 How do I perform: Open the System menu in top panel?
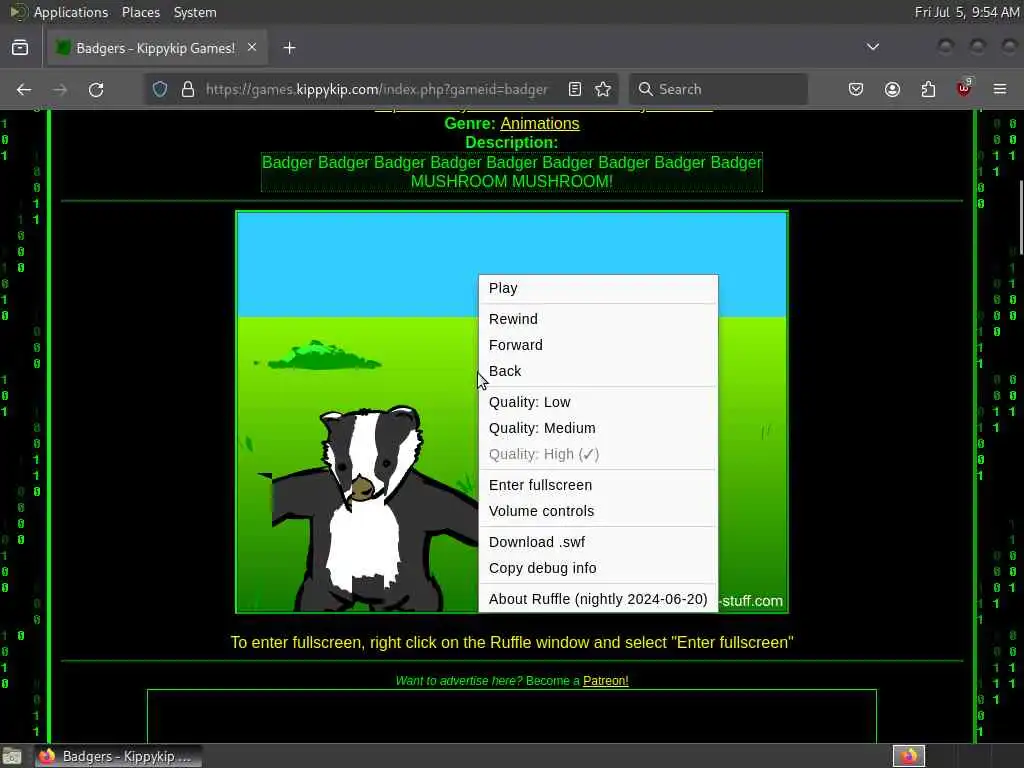(x=195, y=12)
